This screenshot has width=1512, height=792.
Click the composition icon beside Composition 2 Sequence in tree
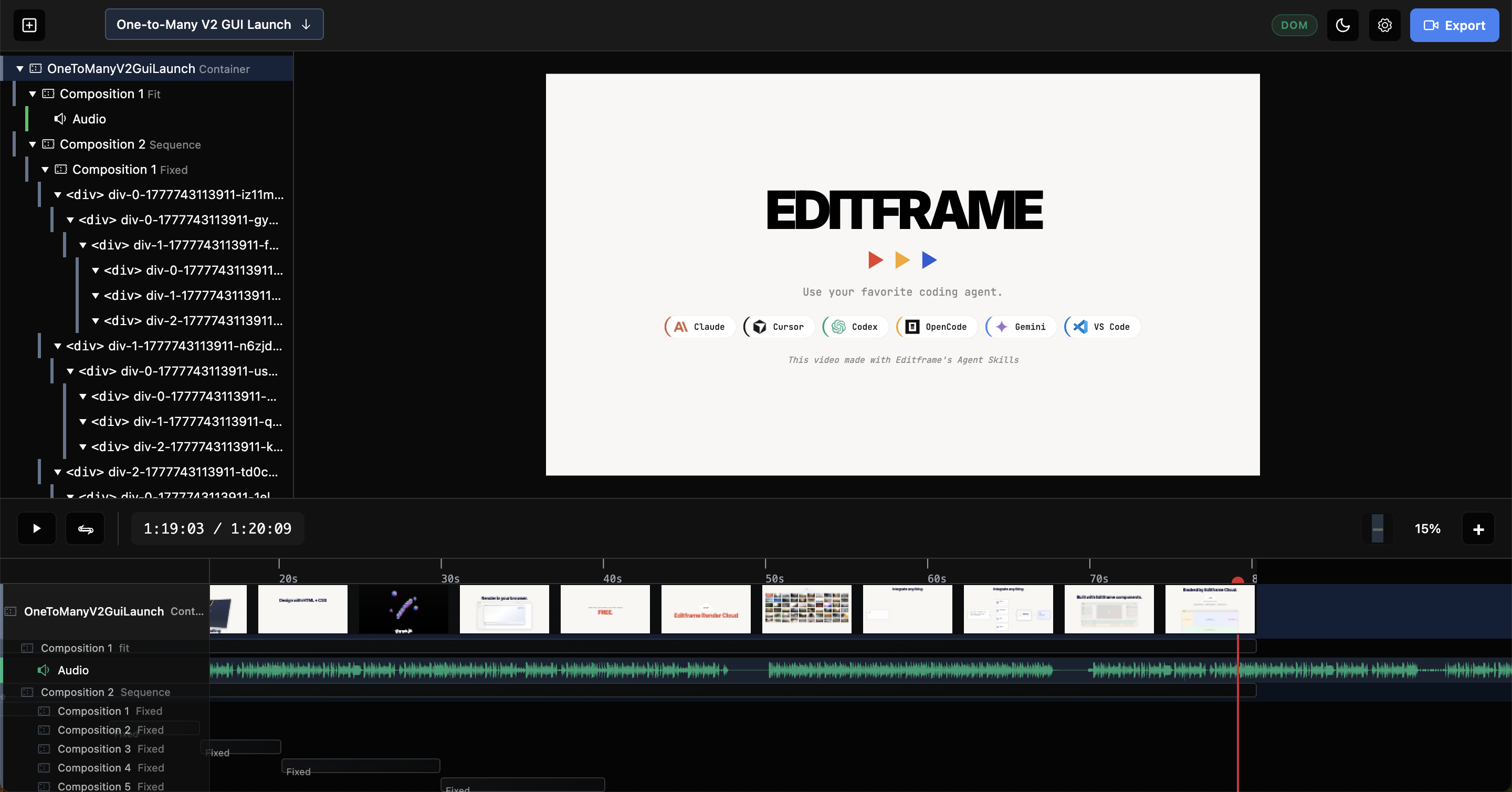coord(49,144)
